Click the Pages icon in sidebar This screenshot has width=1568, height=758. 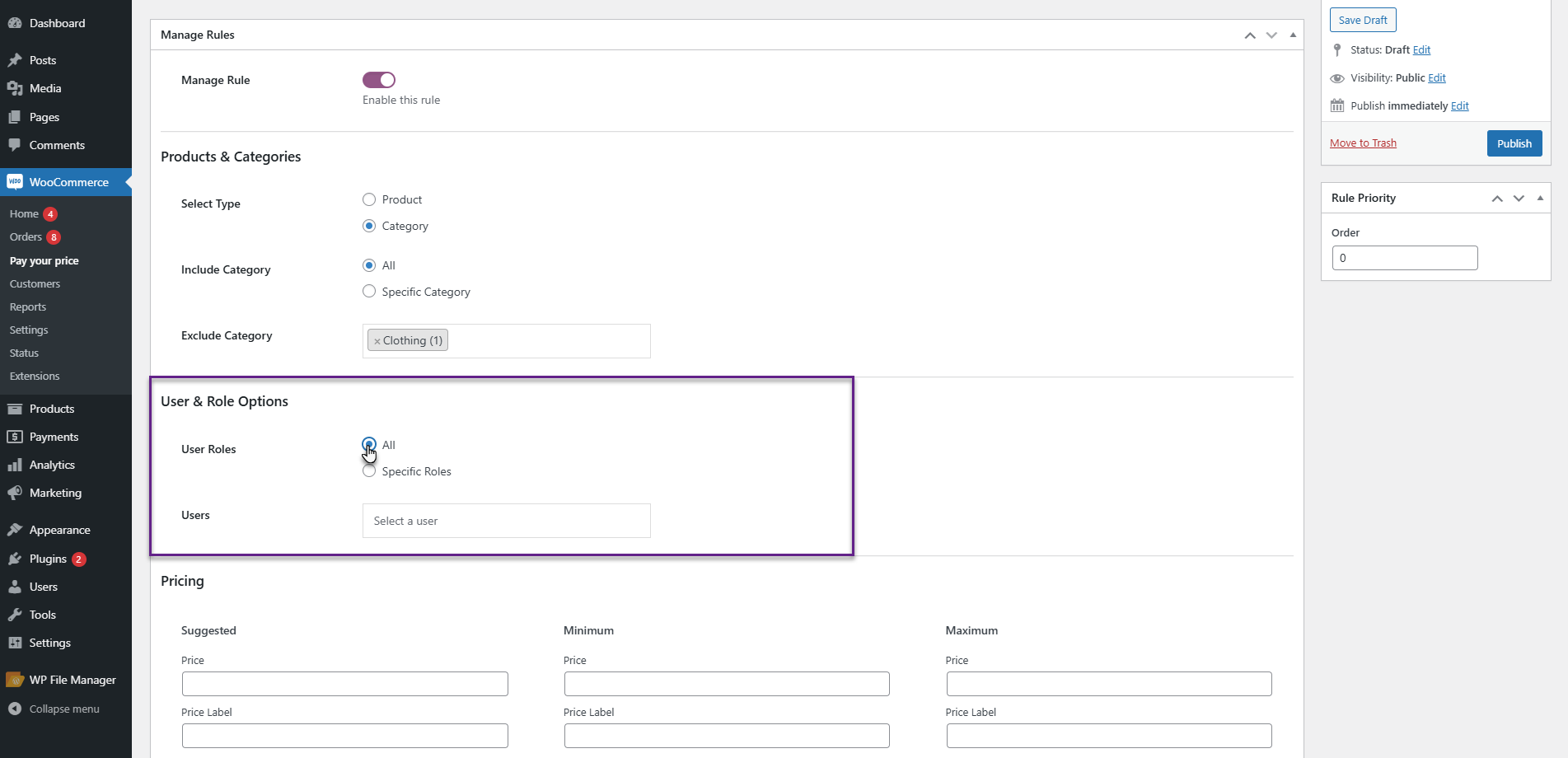tap(15, 117)
